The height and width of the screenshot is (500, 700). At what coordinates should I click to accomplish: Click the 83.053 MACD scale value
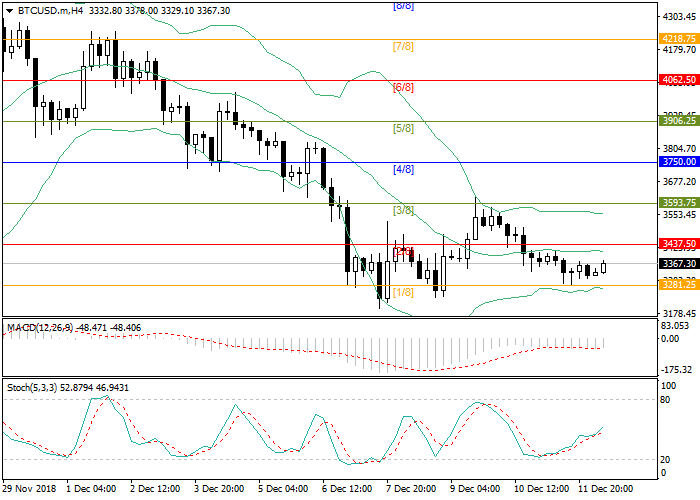click(x=675, y=326)
